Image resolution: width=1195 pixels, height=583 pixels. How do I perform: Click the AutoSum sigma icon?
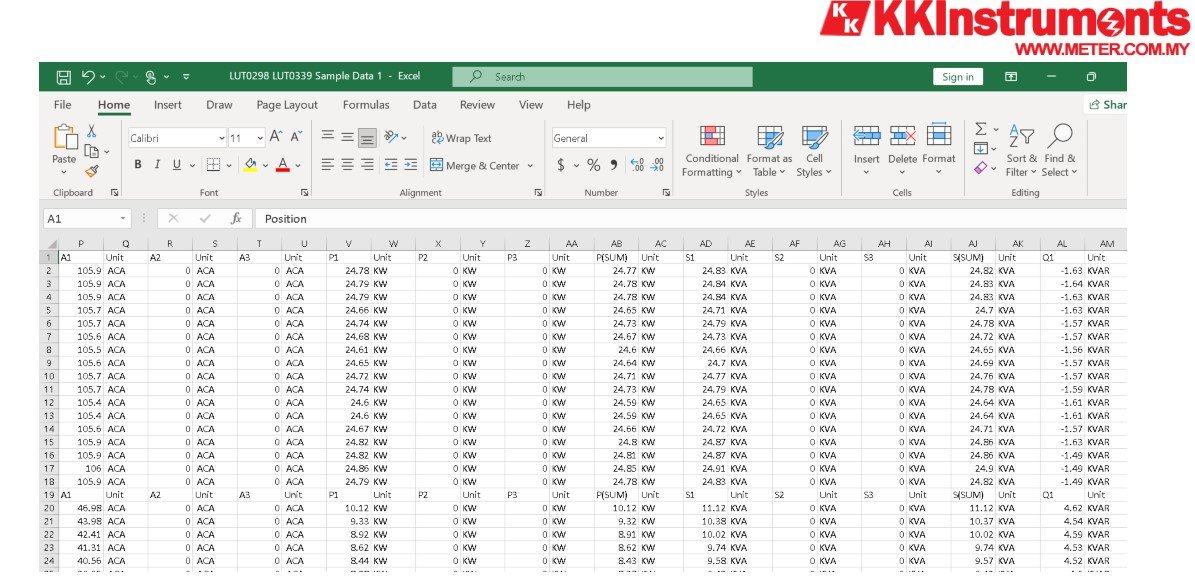pyautogui.click(x=981, y=130)
